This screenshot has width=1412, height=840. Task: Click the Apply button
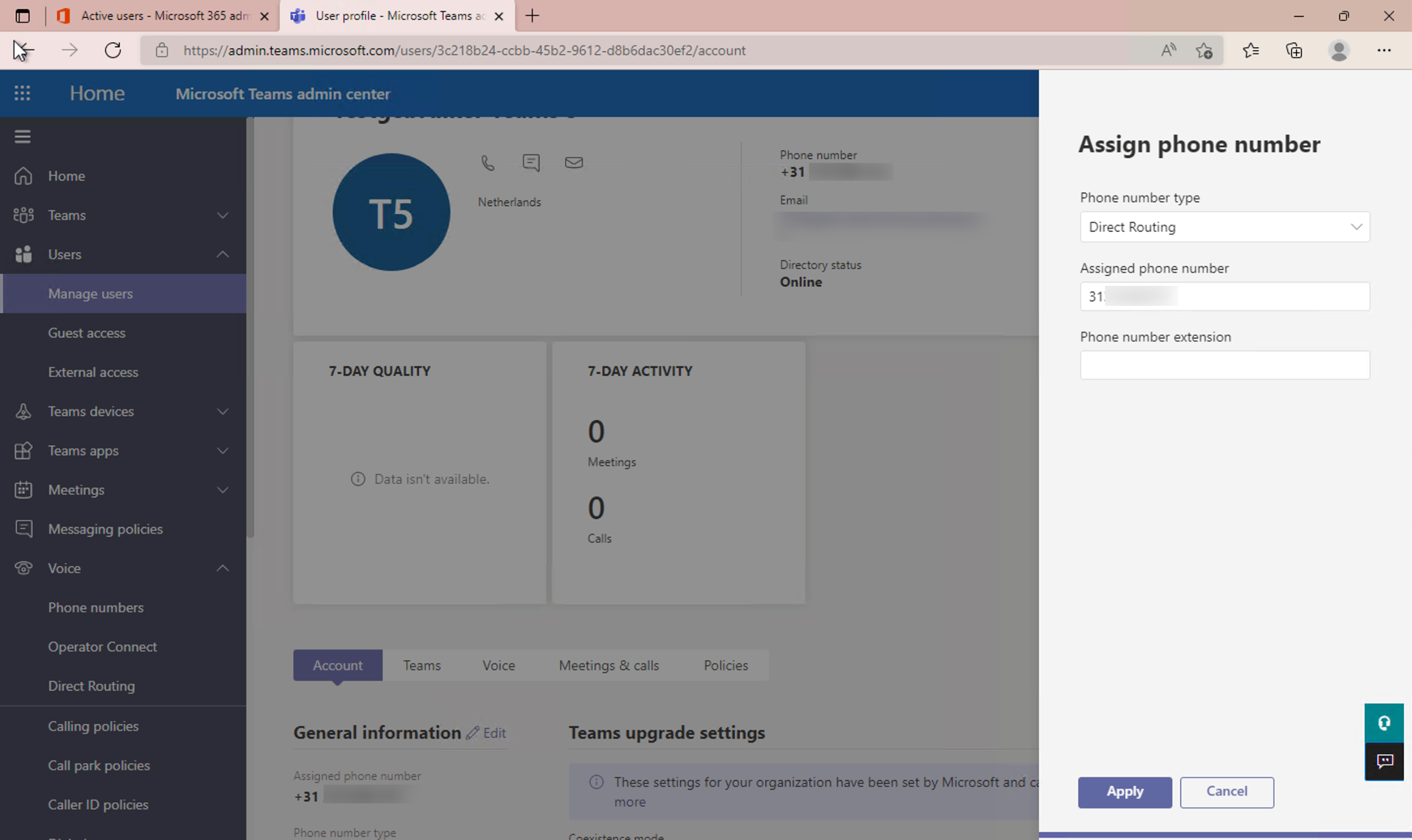tap(1125, 792)
